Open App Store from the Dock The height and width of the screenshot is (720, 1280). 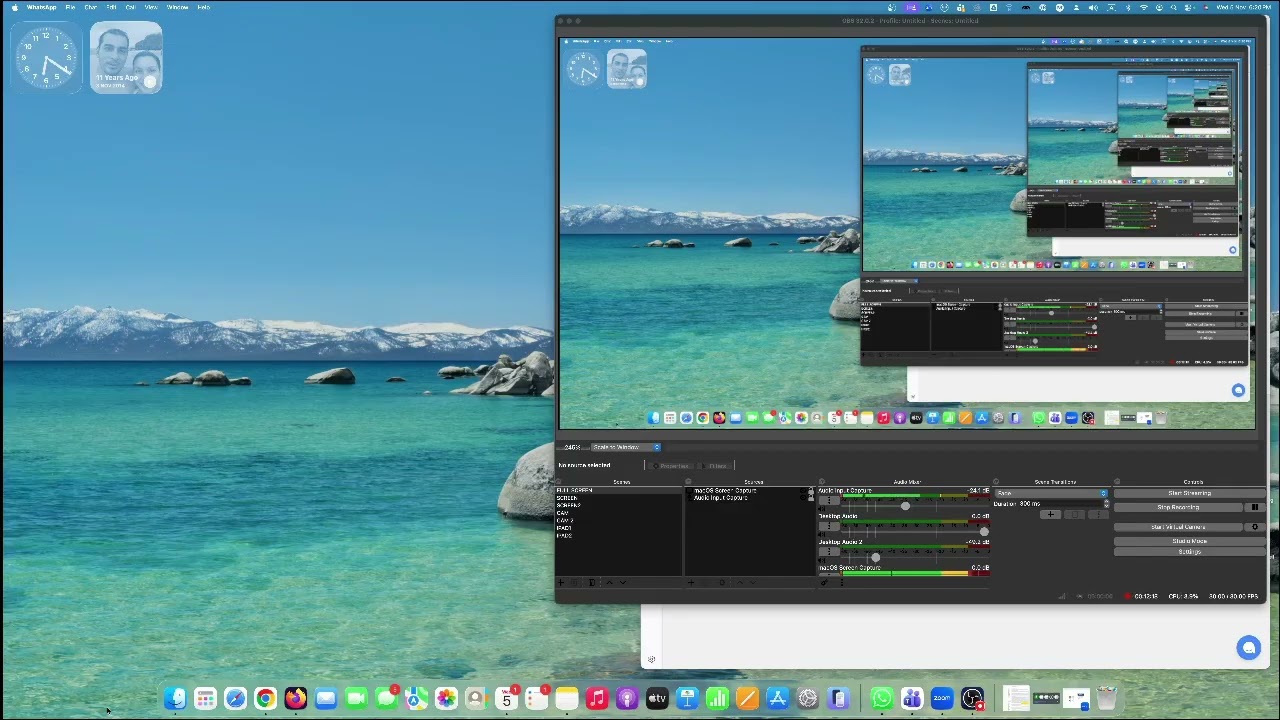(777, 698)
